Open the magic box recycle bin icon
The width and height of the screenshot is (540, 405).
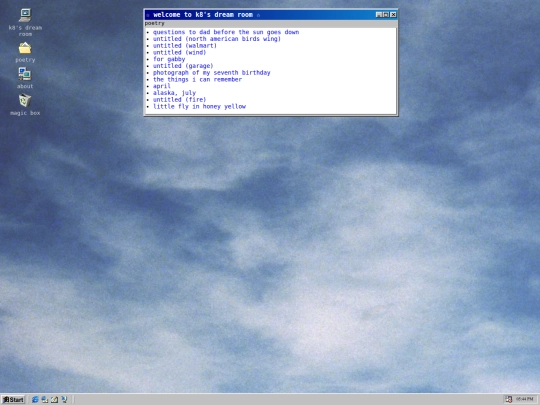tap(25, 105)
